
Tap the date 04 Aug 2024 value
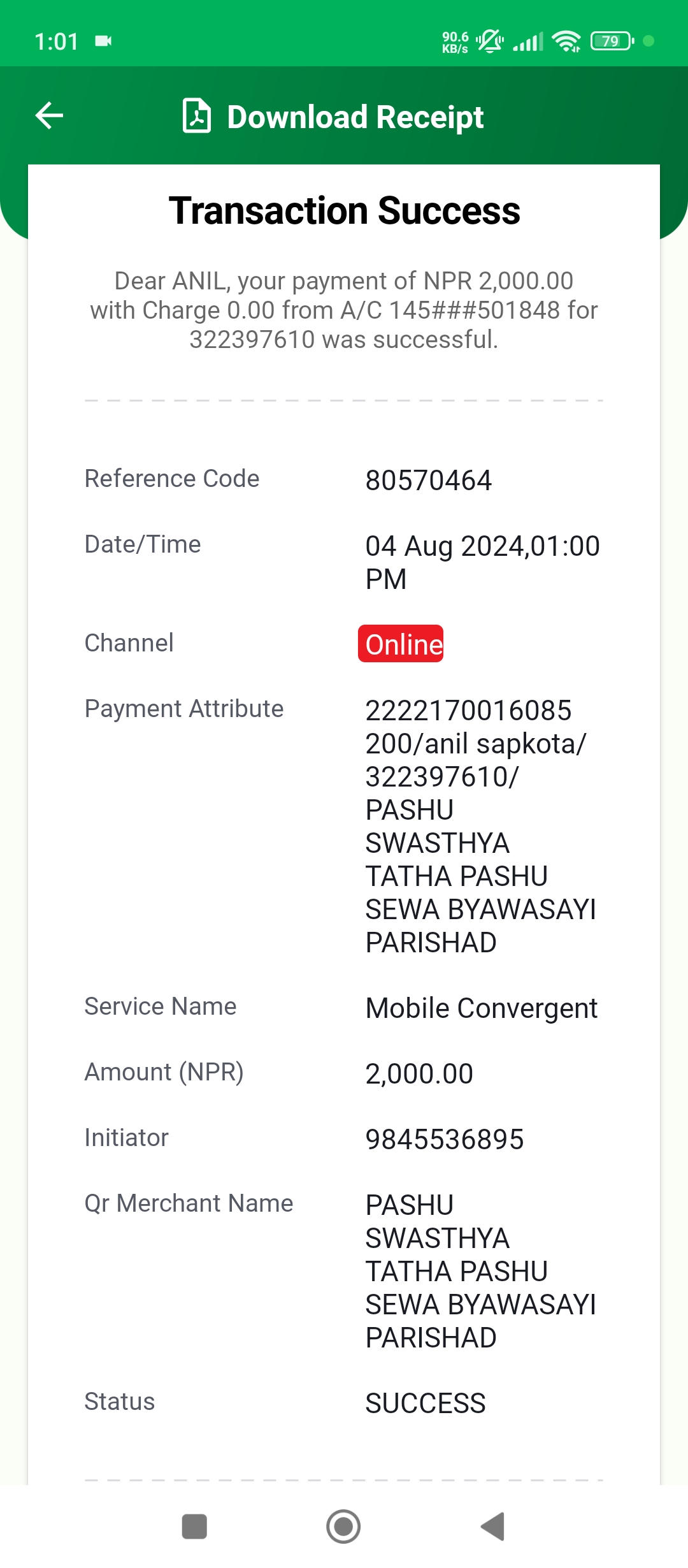(483, 562)
